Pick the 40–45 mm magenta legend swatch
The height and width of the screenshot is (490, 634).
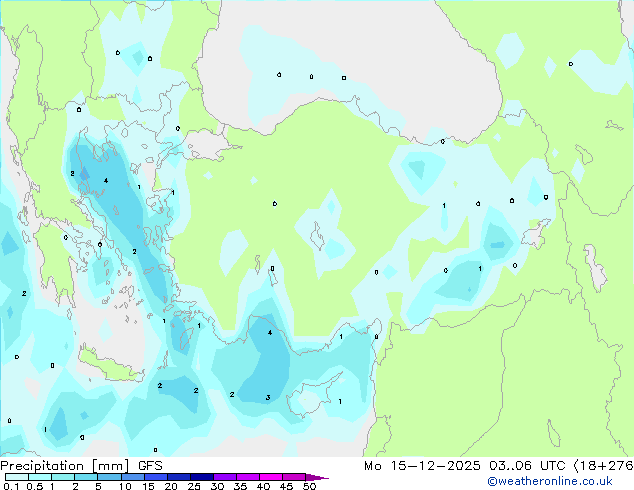271,477
